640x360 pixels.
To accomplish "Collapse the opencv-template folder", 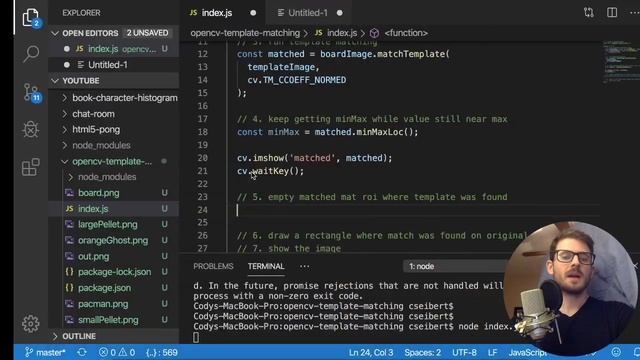I will 64,162.
